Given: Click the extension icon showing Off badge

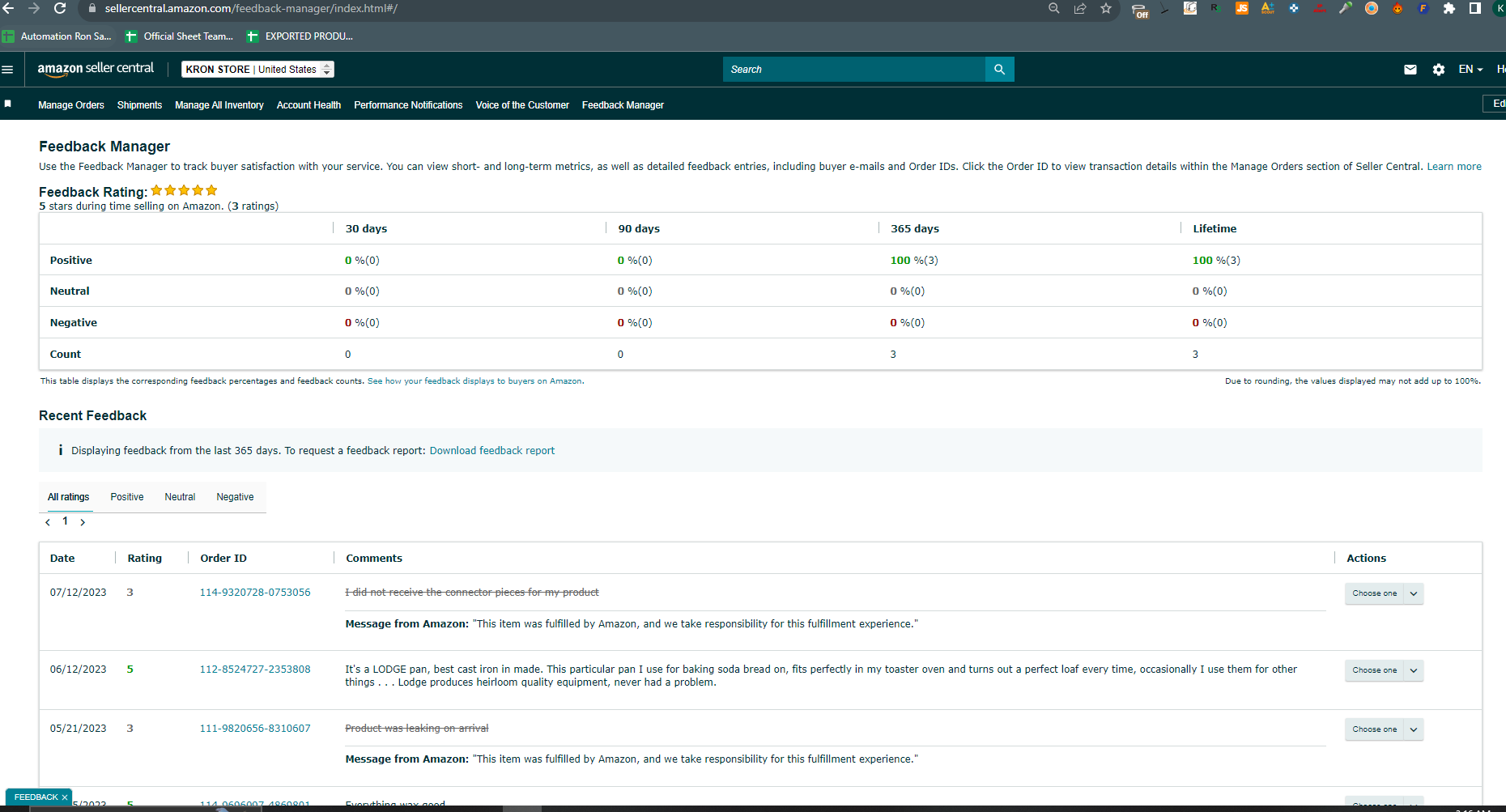Looking at the screenshot, I should click(1140, 10).
